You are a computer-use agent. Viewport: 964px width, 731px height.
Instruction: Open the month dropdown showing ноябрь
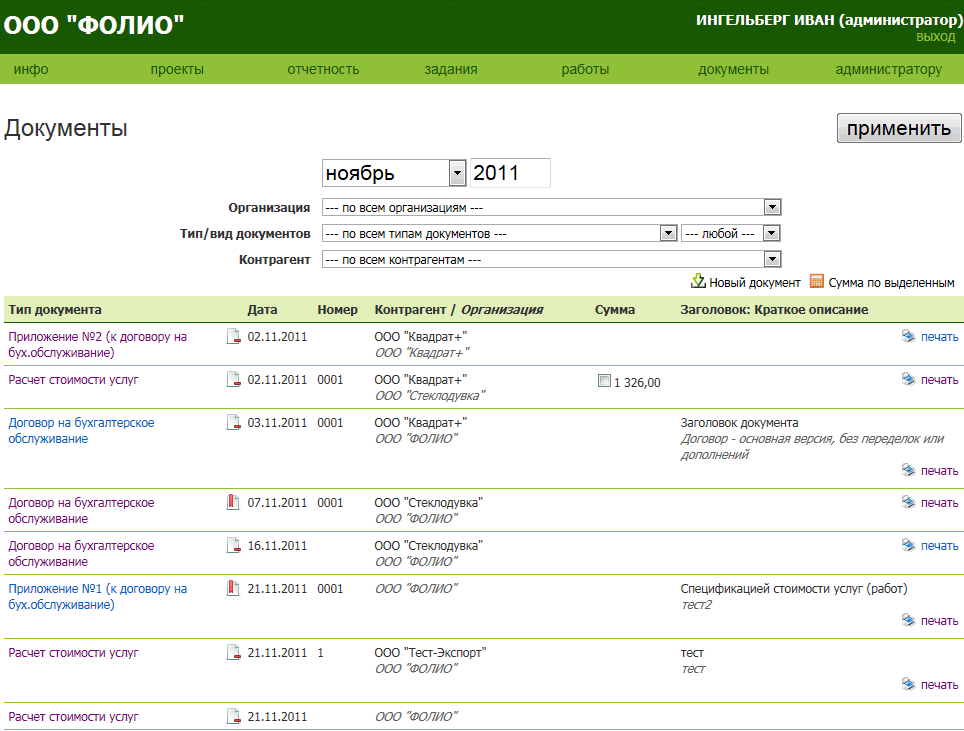[x=457, y=173]
